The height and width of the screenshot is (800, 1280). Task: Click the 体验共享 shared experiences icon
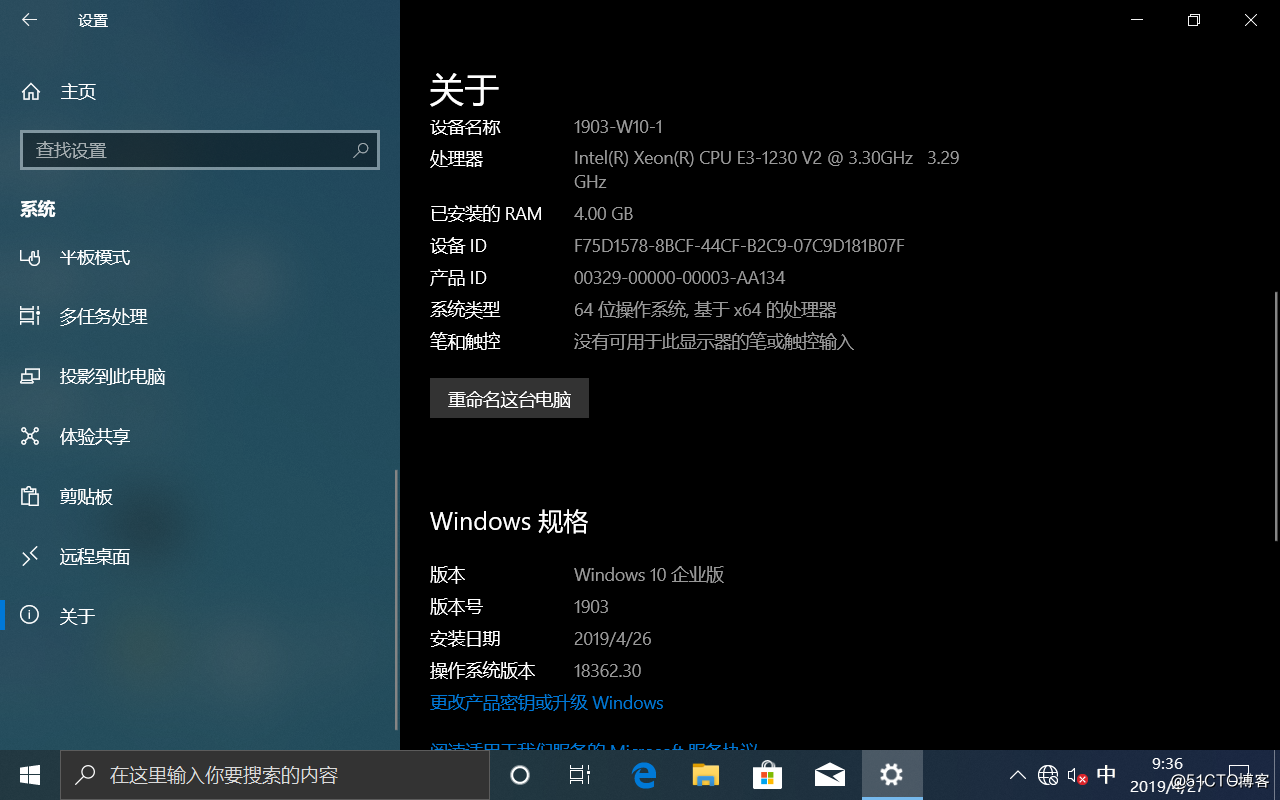tap(30, 436)
